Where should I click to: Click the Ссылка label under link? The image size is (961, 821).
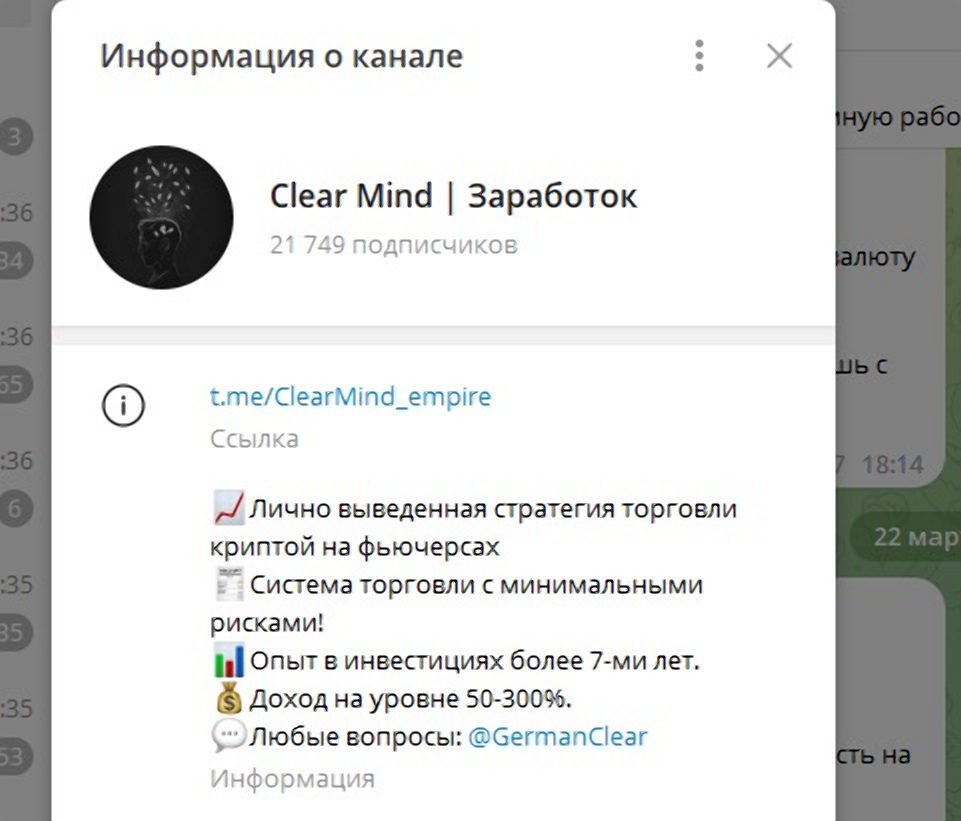point(254,439)
